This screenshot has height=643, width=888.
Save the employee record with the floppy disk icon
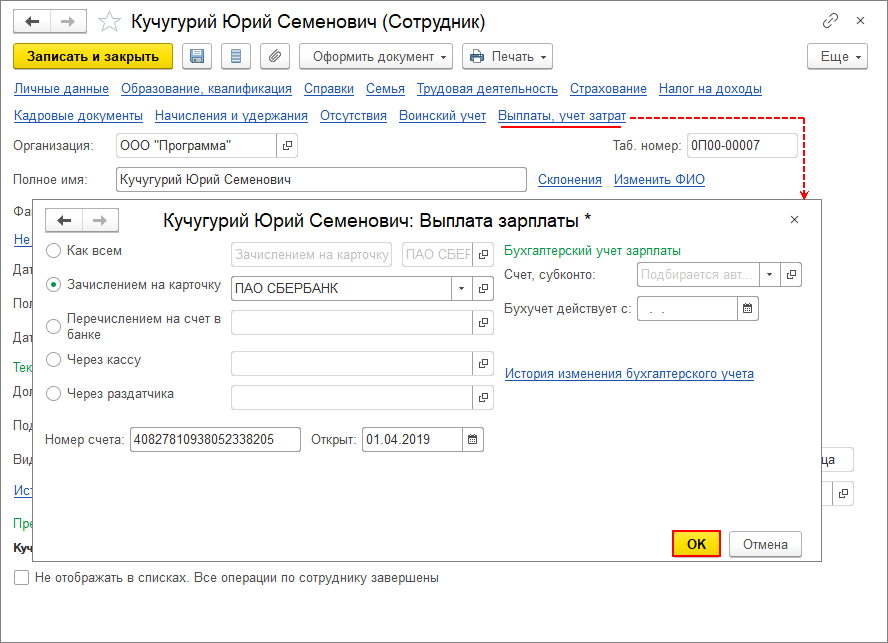click(x=197, y=57)
